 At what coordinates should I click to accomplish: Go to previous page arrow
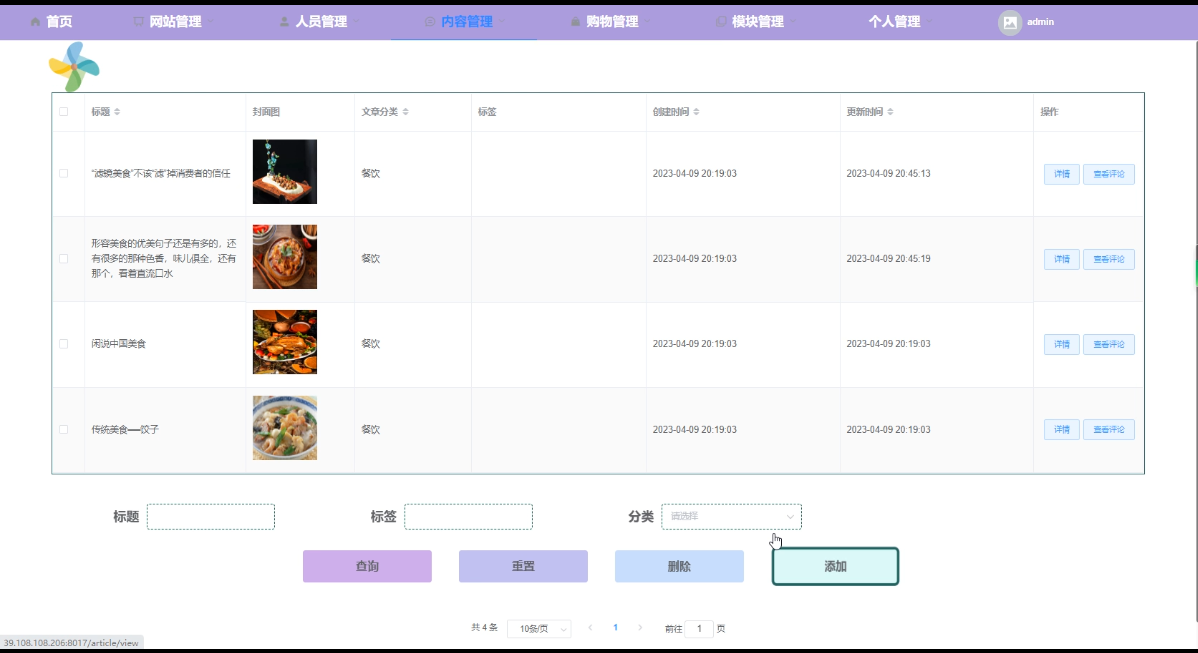(x=590, y=628)
